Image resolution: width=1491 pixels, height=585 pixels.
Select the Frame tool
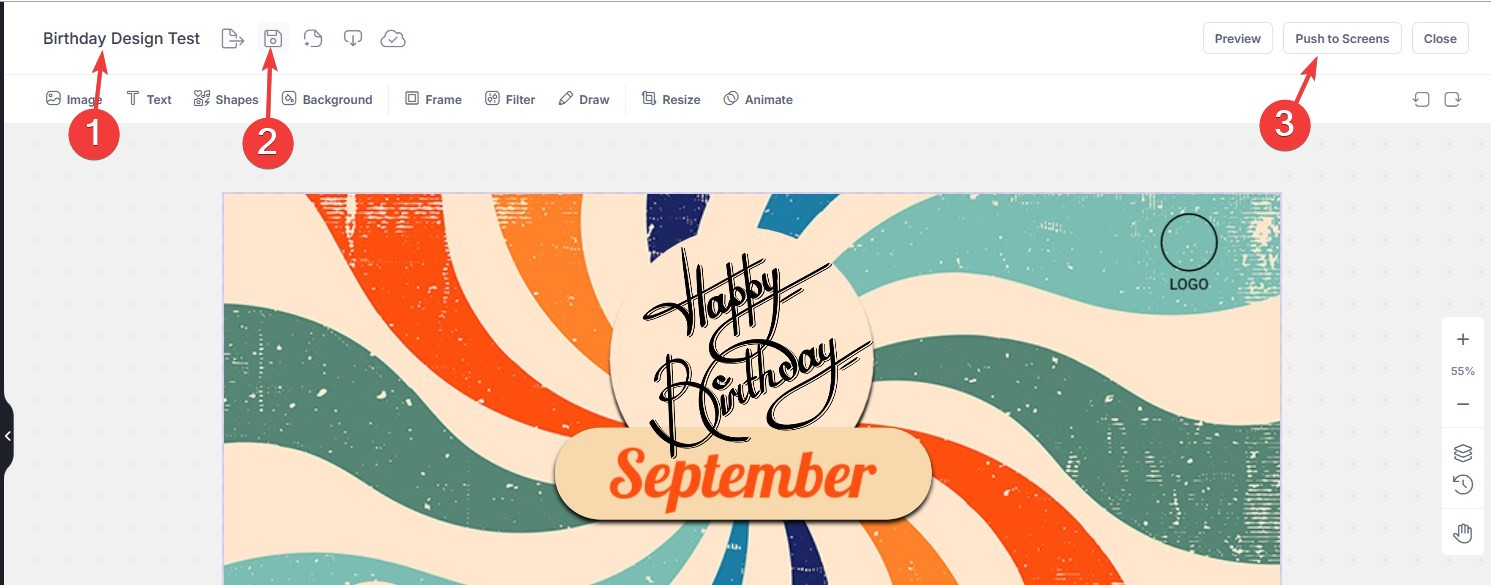433,99
